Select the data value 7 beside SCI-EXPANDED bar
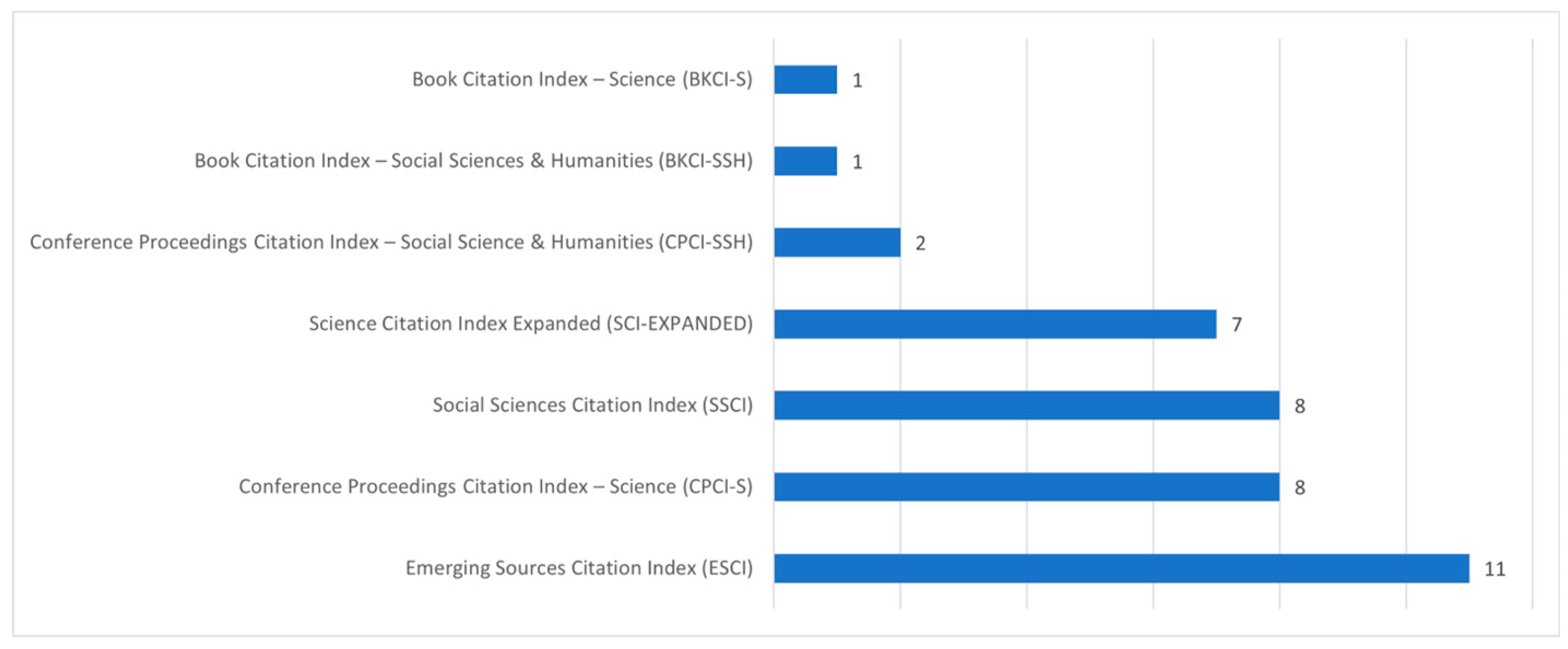This screenshot has width=1568, height=649. [x=1236, y=324]
